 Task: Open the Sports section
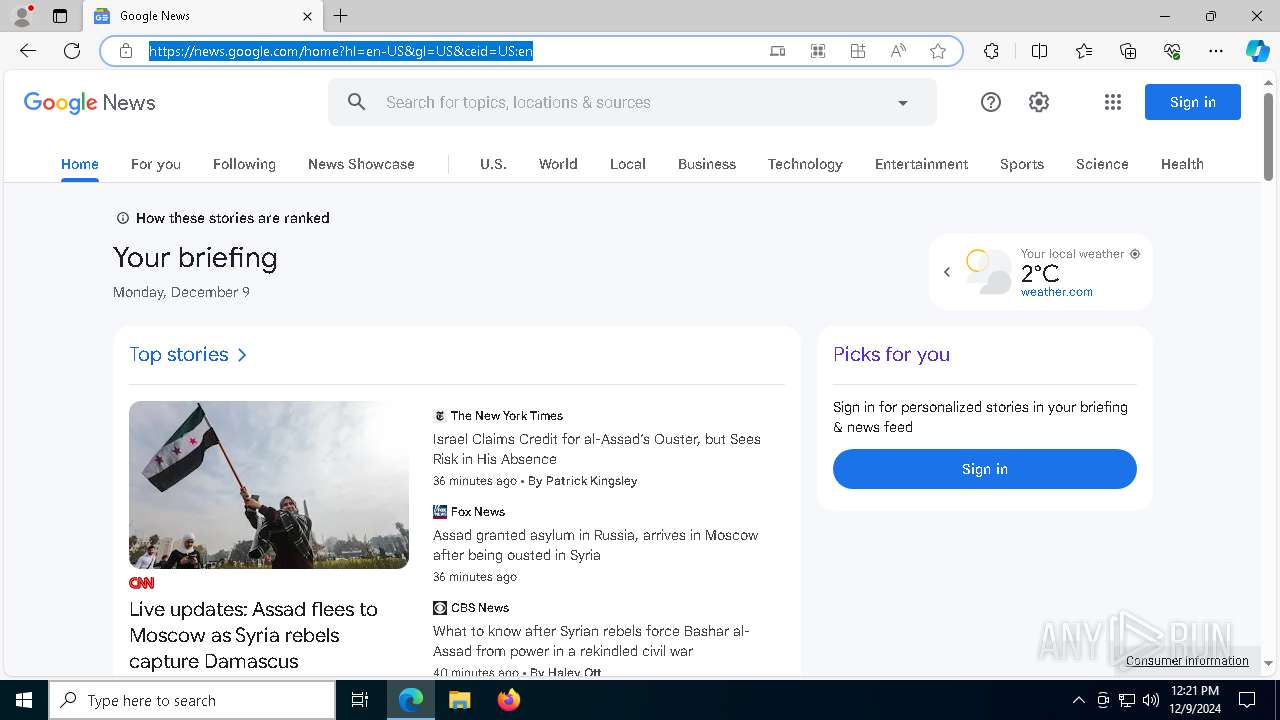coord(1022,164)
